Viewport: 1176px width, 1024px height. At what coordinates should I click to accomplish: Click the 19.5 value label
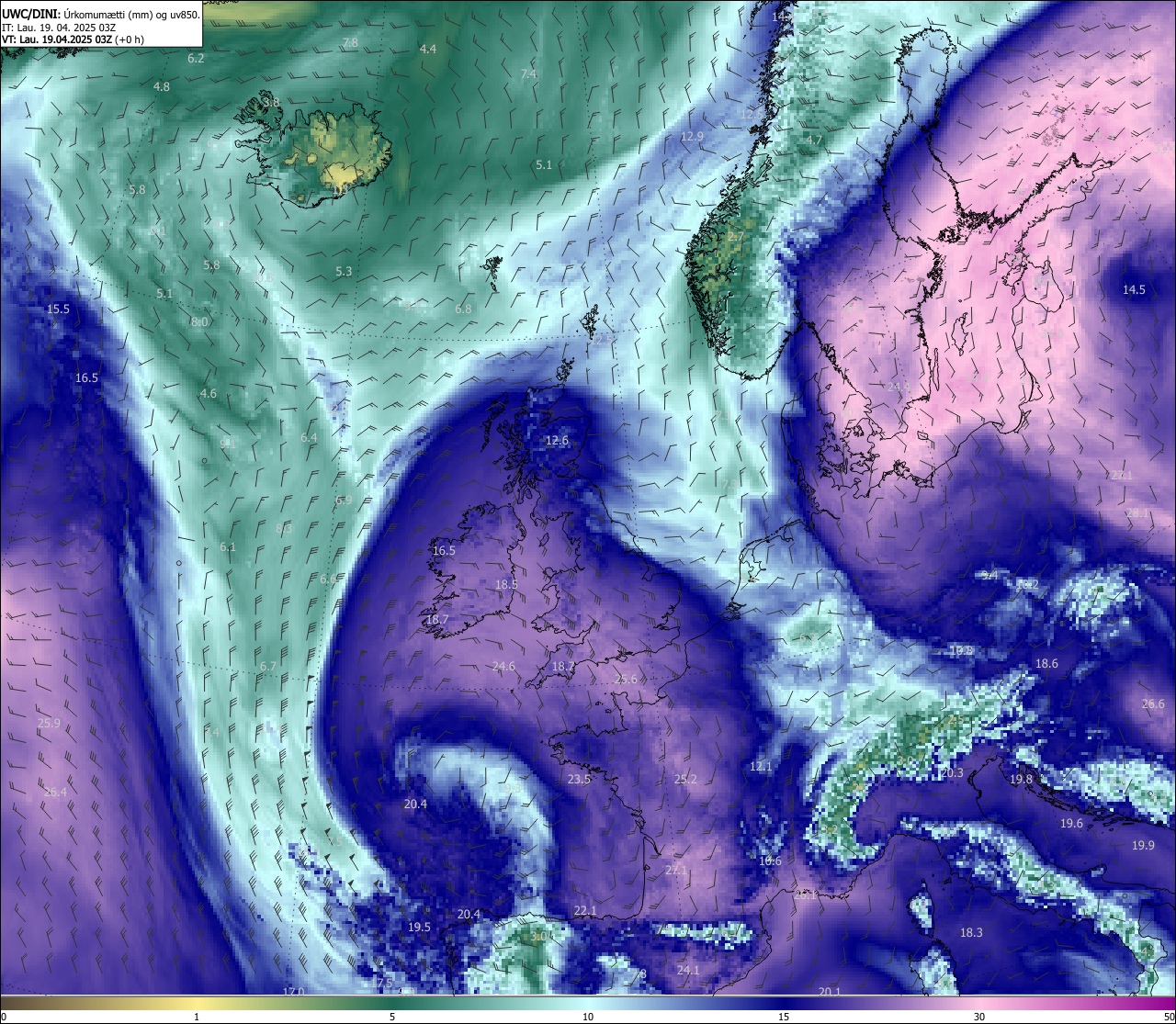[x=419, y=928]
